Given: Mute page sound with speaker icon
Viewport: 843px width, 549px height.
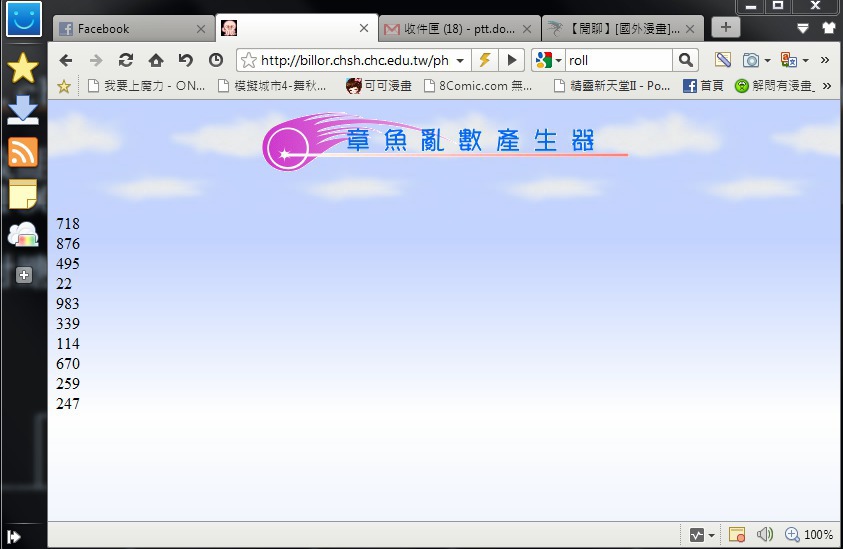Looking at the screenshot, I should click(765, 534).
